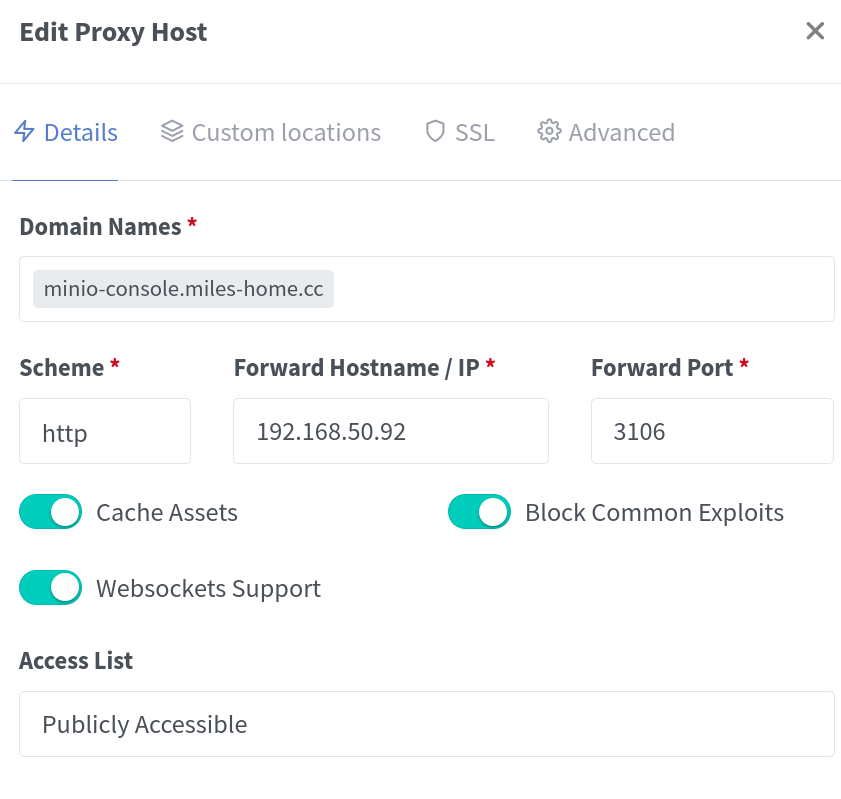Disable Block Common Exploits switch
This screenshot has width=841, height=799.
click(479, 512)
